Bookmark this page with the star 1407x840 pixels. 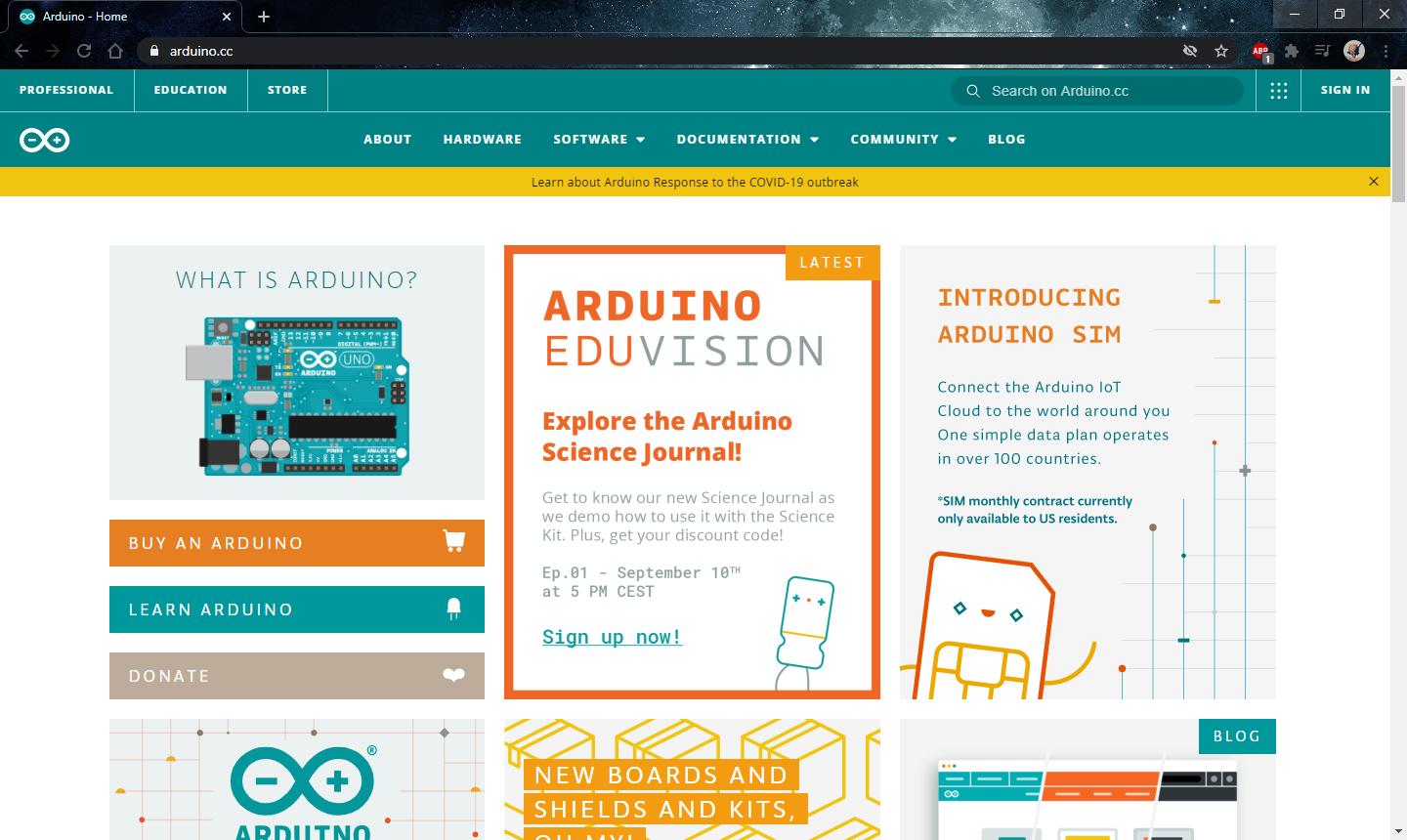pyautogui.click(x=1221, y=51)
